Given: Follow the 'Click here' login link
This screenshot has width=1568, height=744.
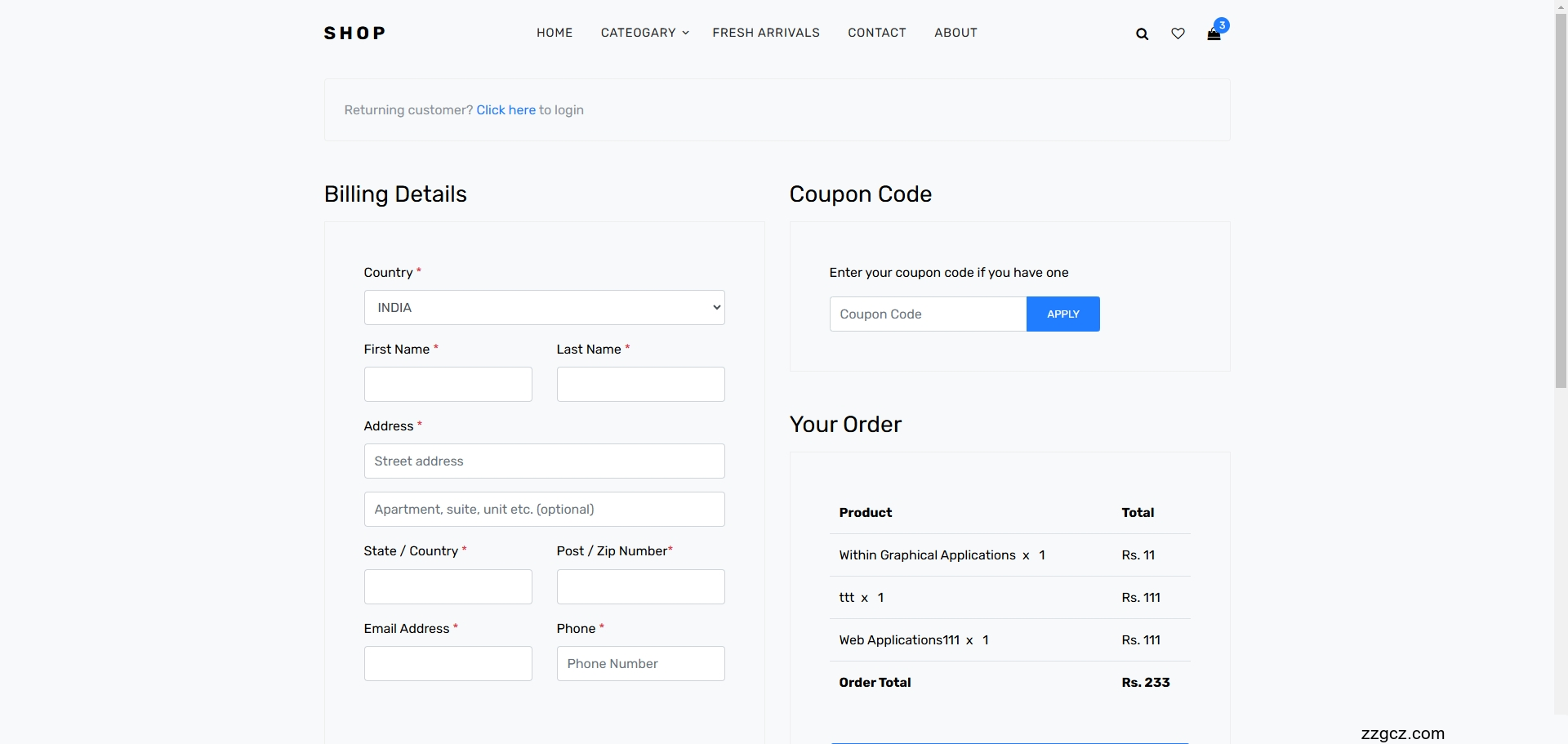Looking at the screenshot, I should click(506, 110).
